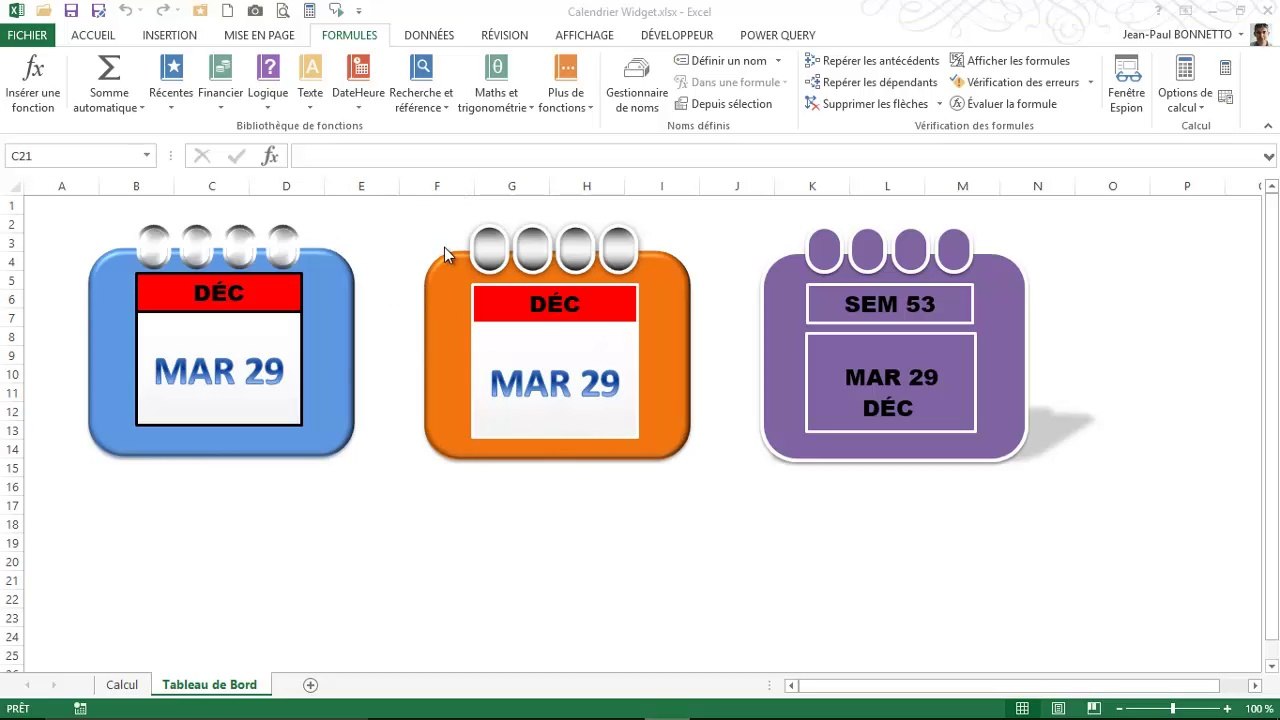Click the Save icon in quick access toolbar
Screen dimensions: 1280x720
(x=71, y=11)
